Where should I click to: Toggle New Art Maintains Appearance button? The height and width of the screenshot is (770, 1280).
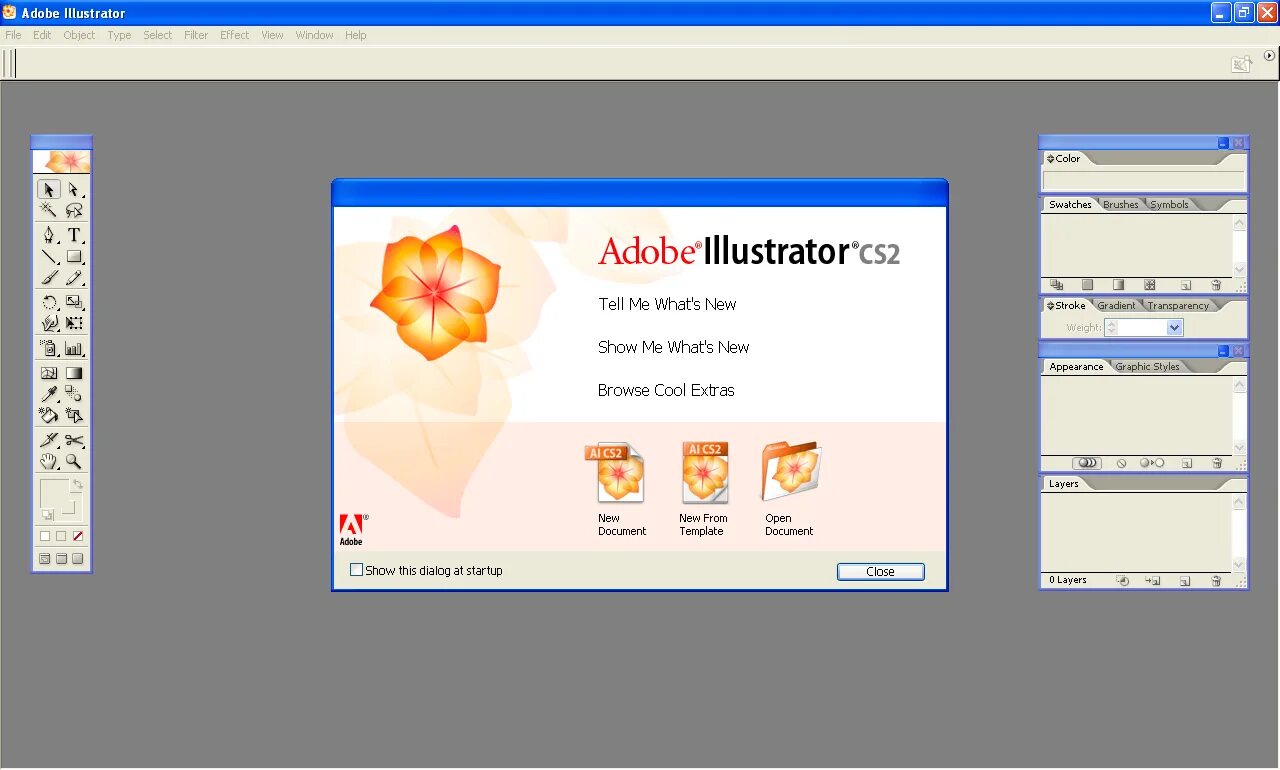[1087, 463]
